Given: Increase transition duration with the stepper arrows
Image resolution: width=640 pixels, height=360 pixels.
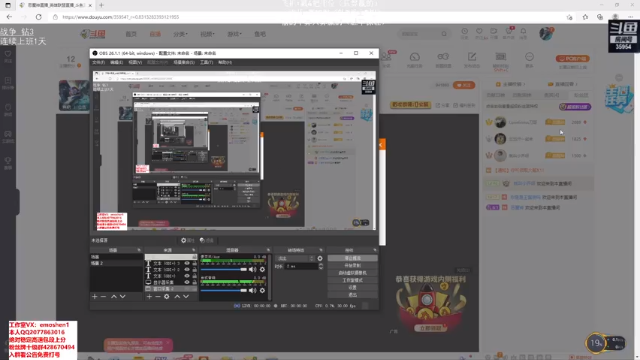Looking at the screenshot, I should [321, 264].
